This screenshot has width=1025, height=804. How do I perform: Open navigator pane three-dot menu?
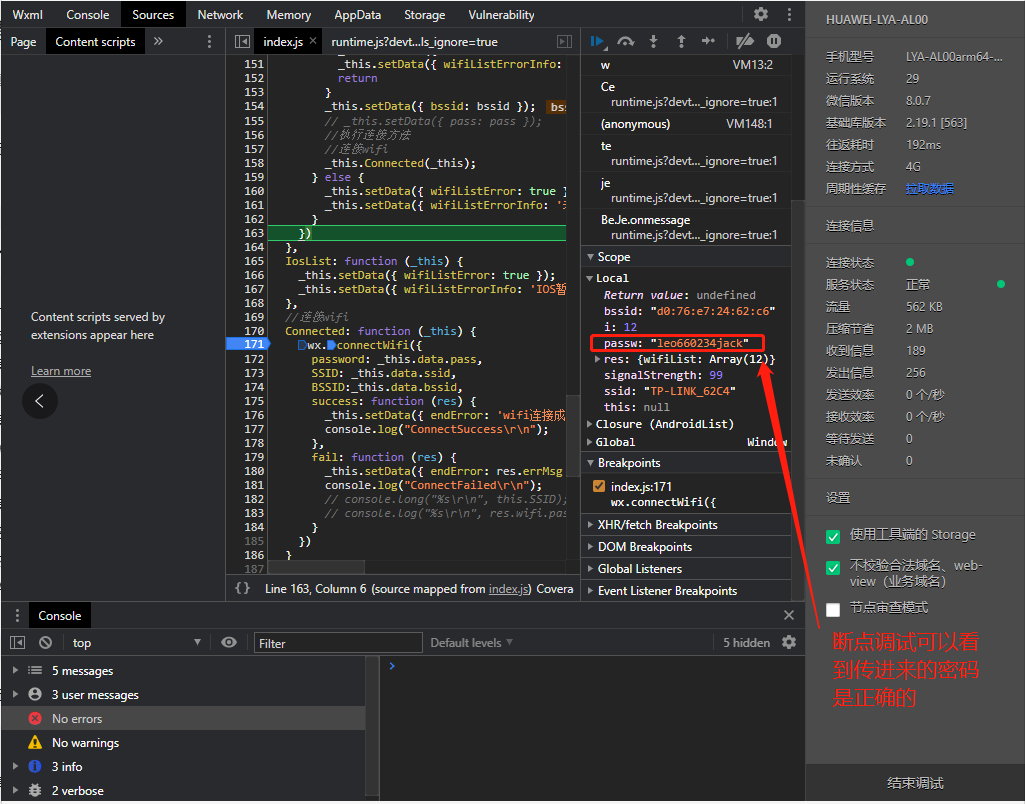pyautogui.click(x=209, y=41)
